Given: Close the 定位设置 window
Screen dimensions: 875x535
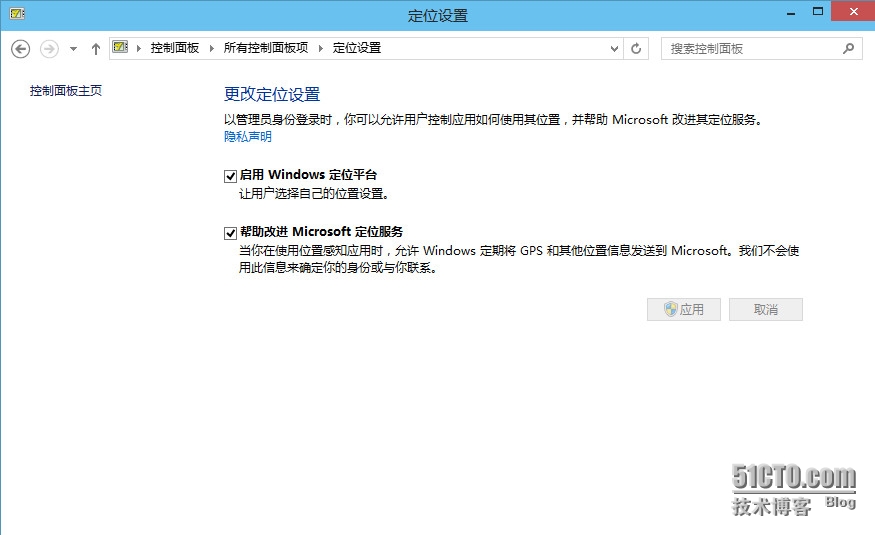Looking at the screenshot, I should [x=853, y=11].
